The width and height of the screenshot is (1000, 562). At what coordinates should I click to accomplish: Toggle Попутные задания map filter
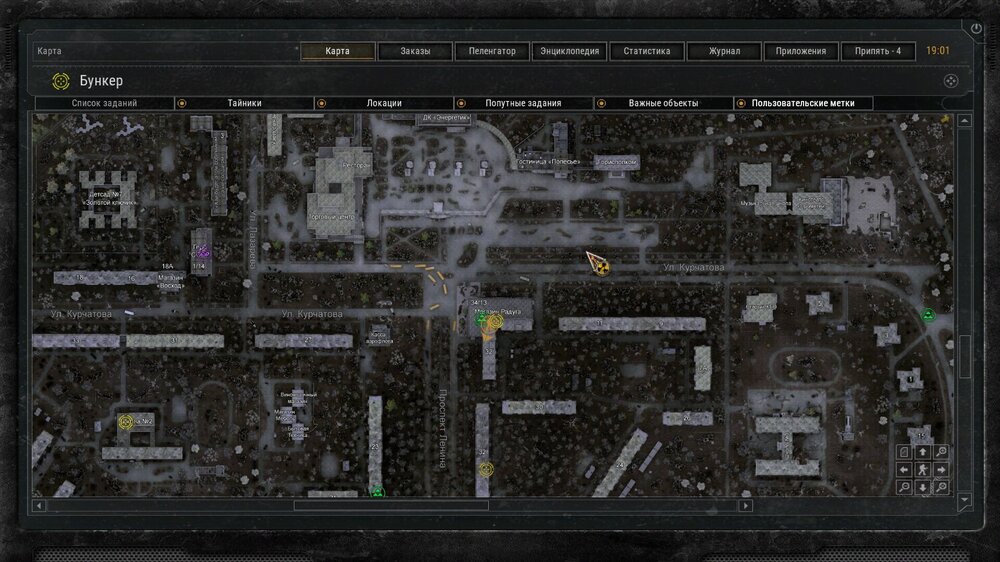point(461,103)
